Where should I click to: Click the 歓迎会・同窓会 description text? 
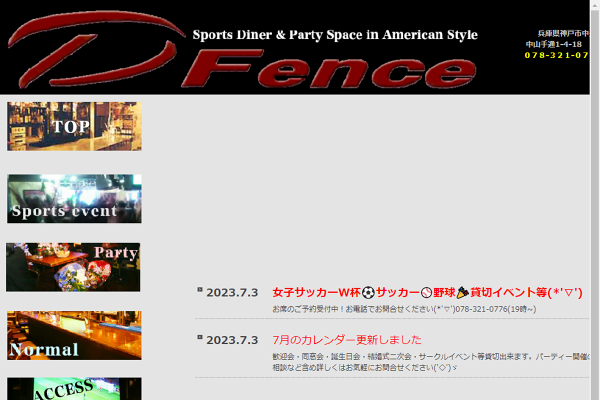(431, 357)
